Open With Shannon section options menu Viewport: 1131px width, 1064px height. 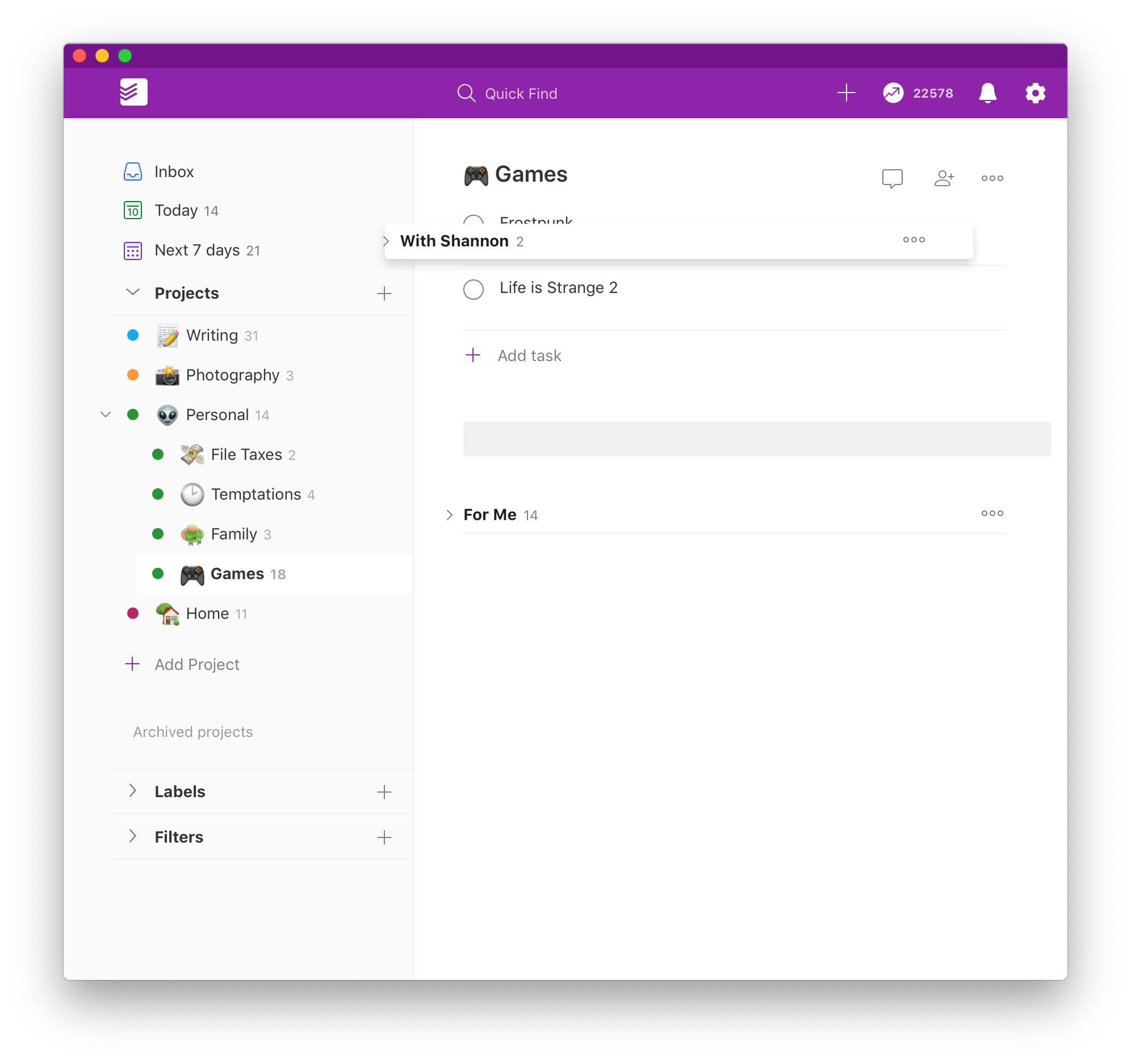pos(914,240)
